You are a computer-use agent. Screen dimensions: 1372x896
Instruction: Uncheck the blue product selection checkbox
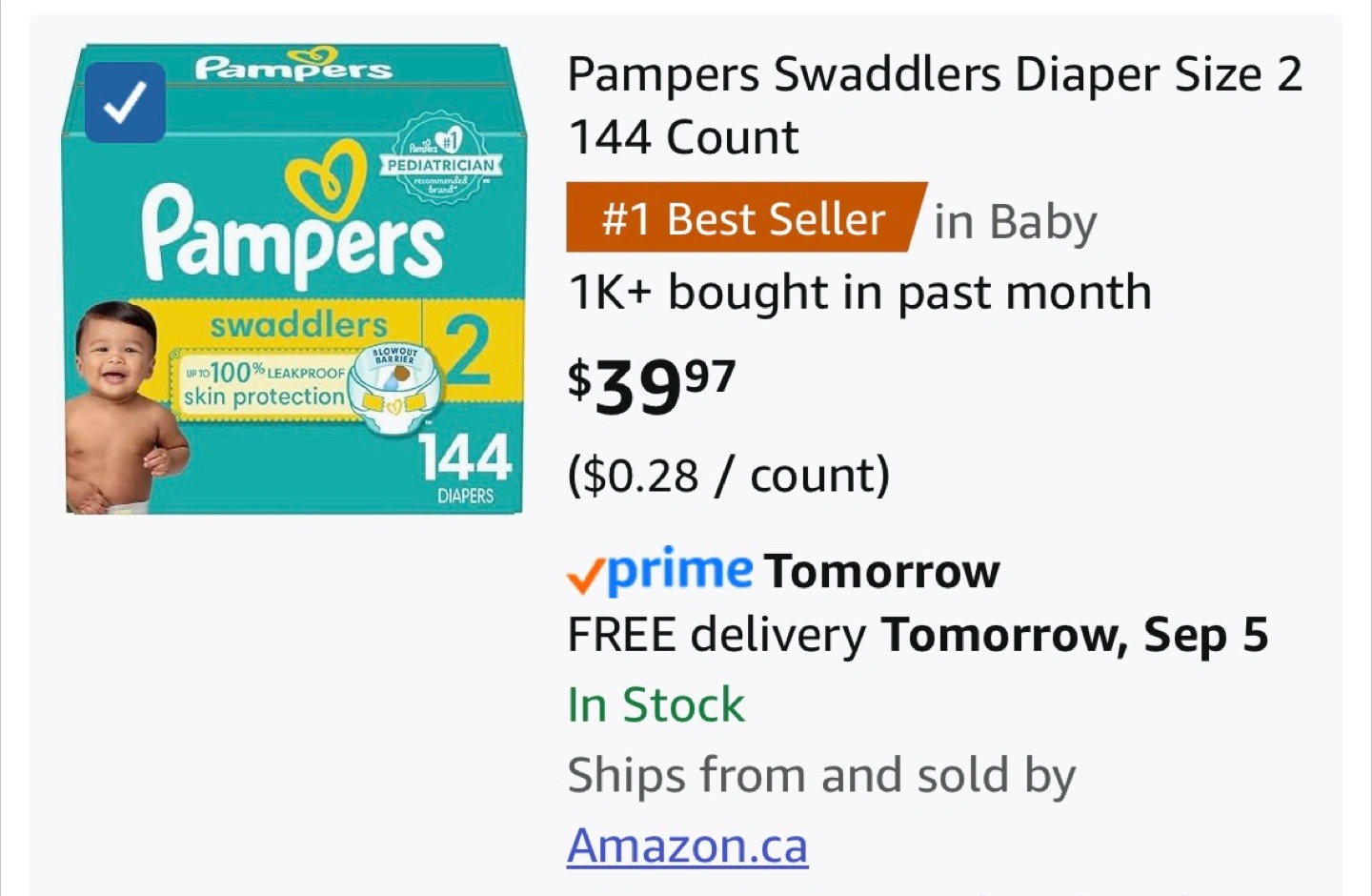(x=125, y=103)
